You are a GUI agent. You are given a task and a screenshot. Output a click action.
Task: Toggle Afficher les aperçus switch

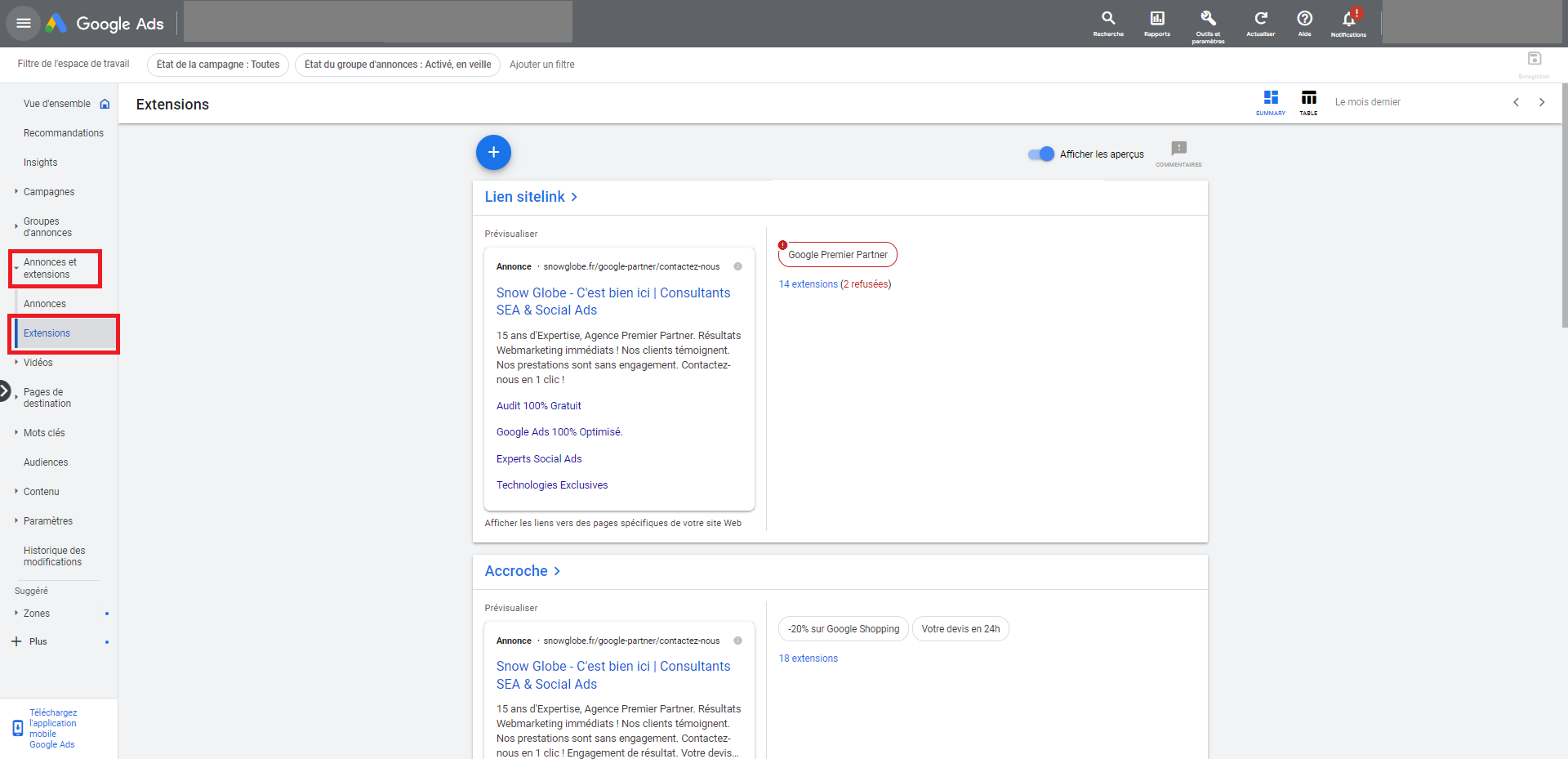point(1041,154)
